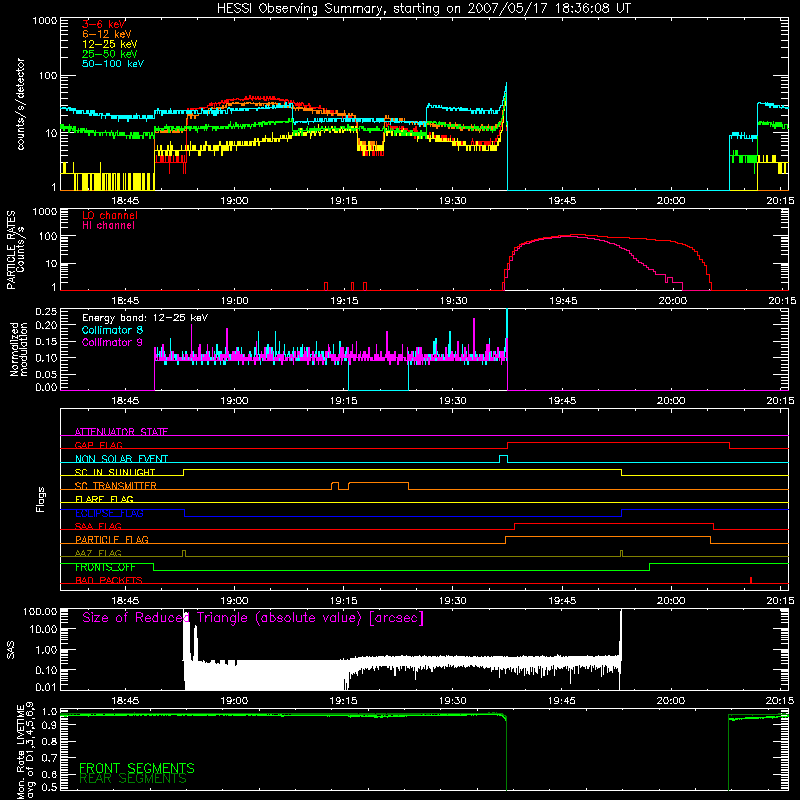Click the Collimator 8 legend label
Viewport: 800px width, 800px height.
click(x=112, y=330)
